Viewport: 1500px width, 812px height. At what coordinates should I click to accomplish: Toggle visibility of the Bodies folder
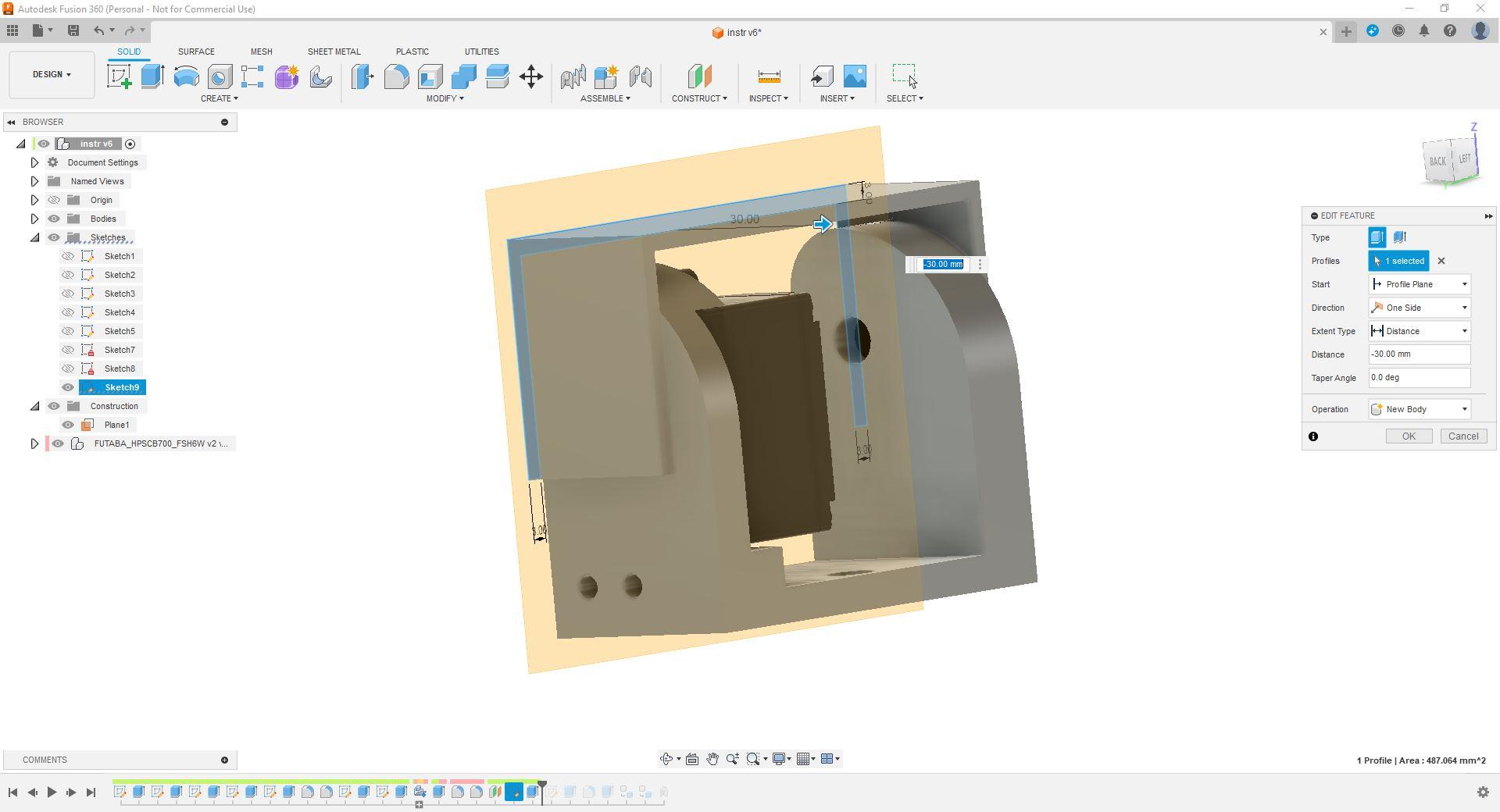(54, 219)
